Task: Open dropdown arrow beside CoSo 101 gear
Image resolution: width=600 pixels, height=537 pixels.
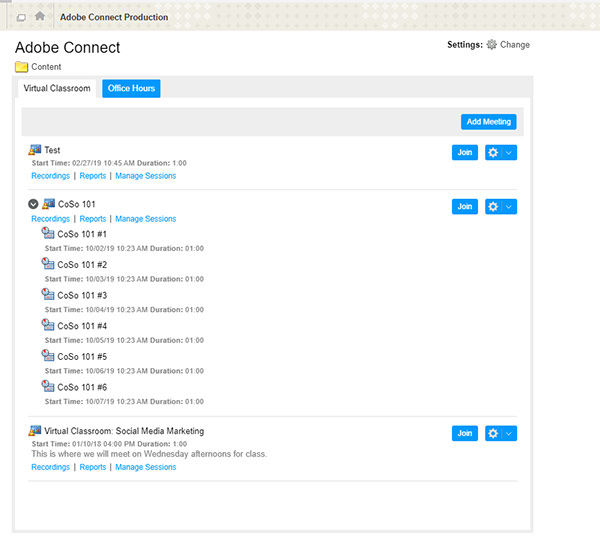Action: [509, 207]
